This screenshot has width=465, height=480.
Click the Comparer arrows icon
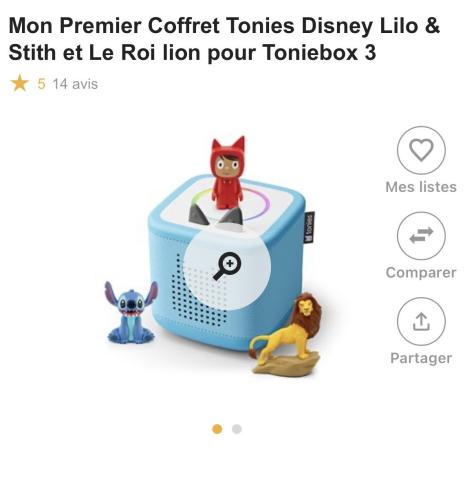421,236
